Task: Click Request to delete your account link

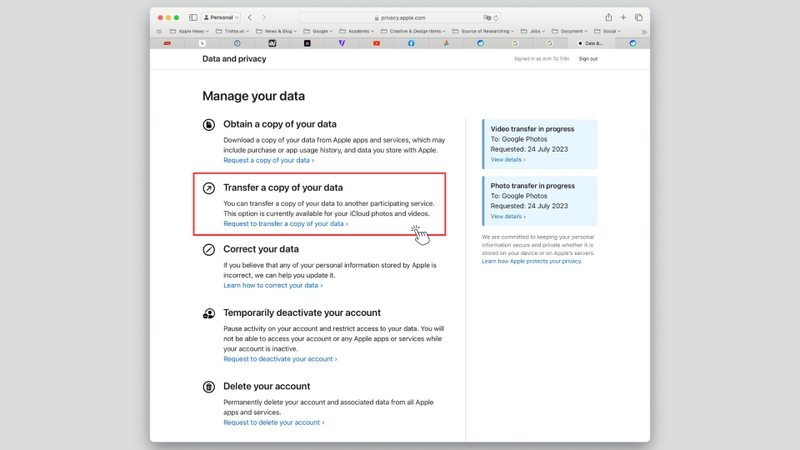Action: (x=273, y=422)
